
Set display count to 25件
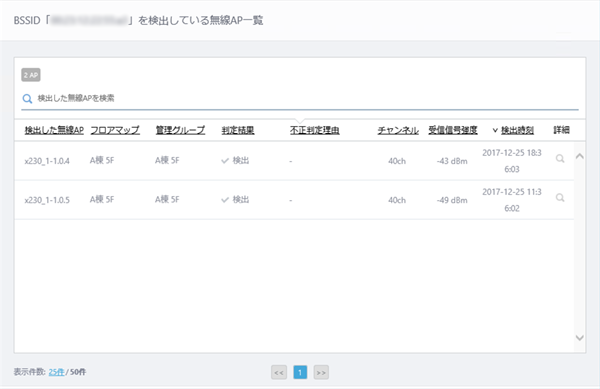tap(56, 372)
